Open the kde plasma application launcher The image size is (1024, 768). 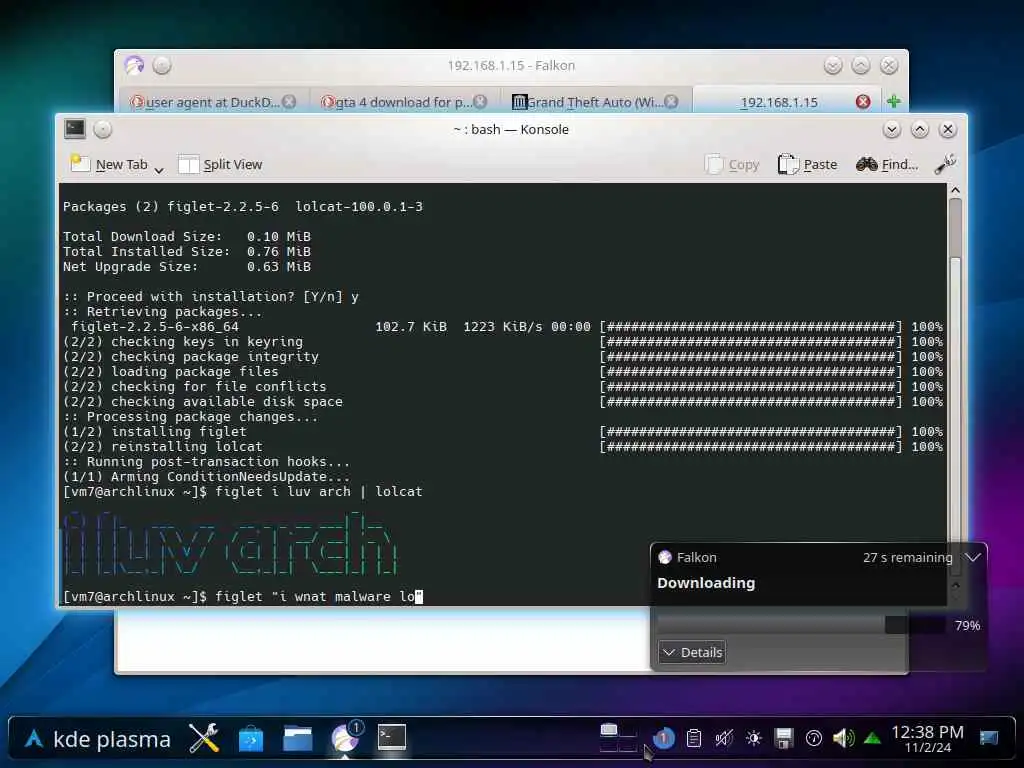coord(97,739)
